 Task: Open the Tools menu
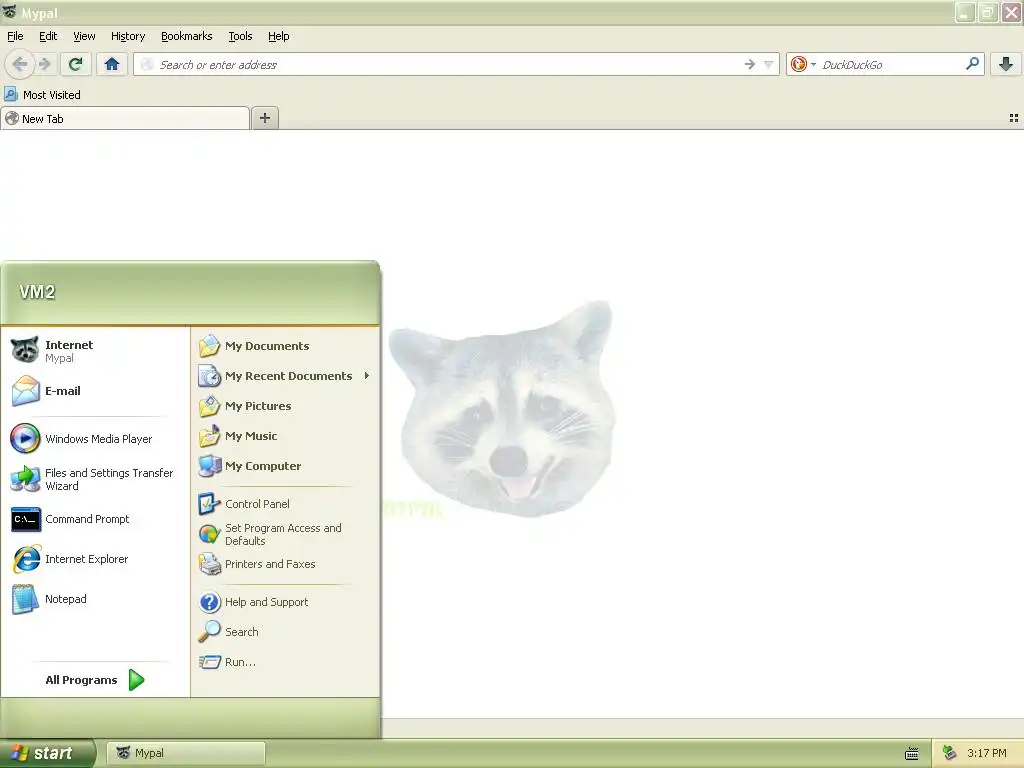[240, 36]
